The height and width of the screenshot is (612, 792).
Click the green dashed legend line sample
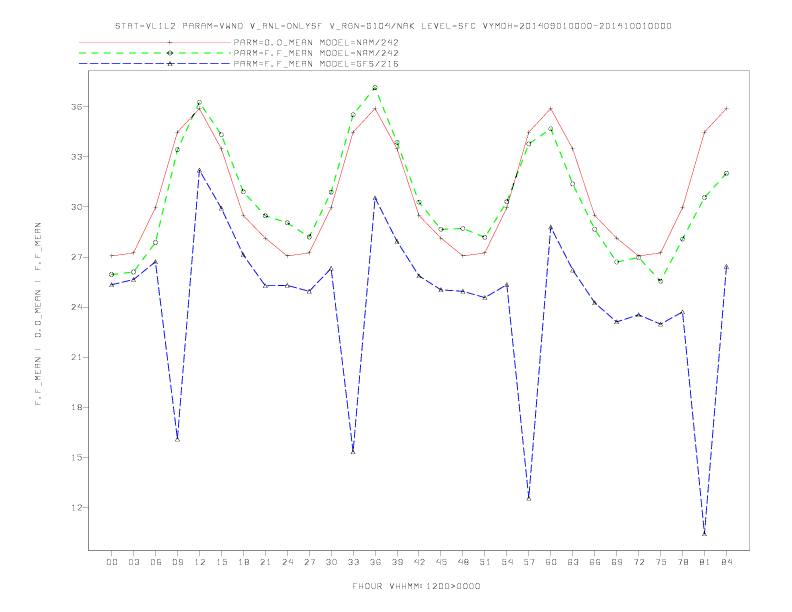pyautogui.click(x=155, y=53)
